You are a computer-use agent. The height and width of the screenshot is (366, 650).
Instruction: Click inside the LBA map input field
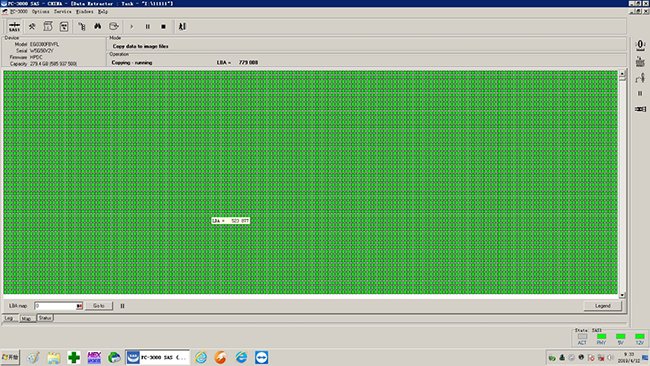point(56,306)
